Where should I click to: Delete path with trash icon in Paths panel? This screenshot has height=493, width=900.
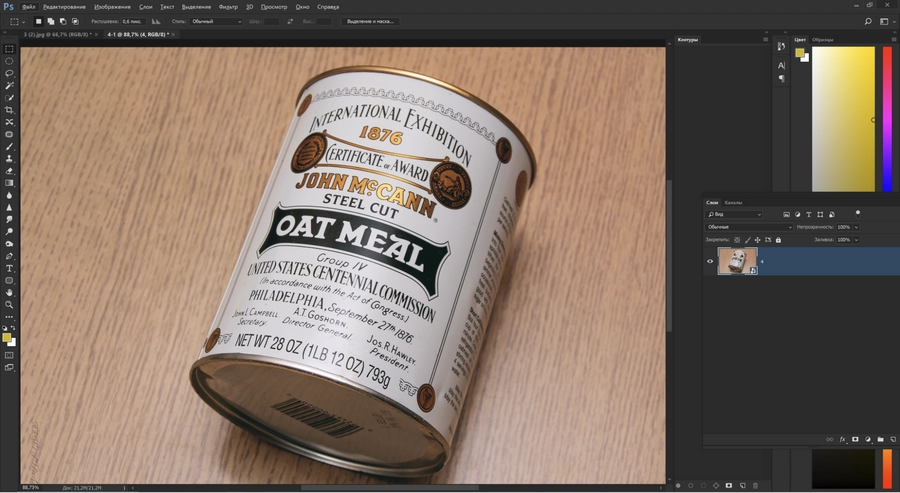755,486
